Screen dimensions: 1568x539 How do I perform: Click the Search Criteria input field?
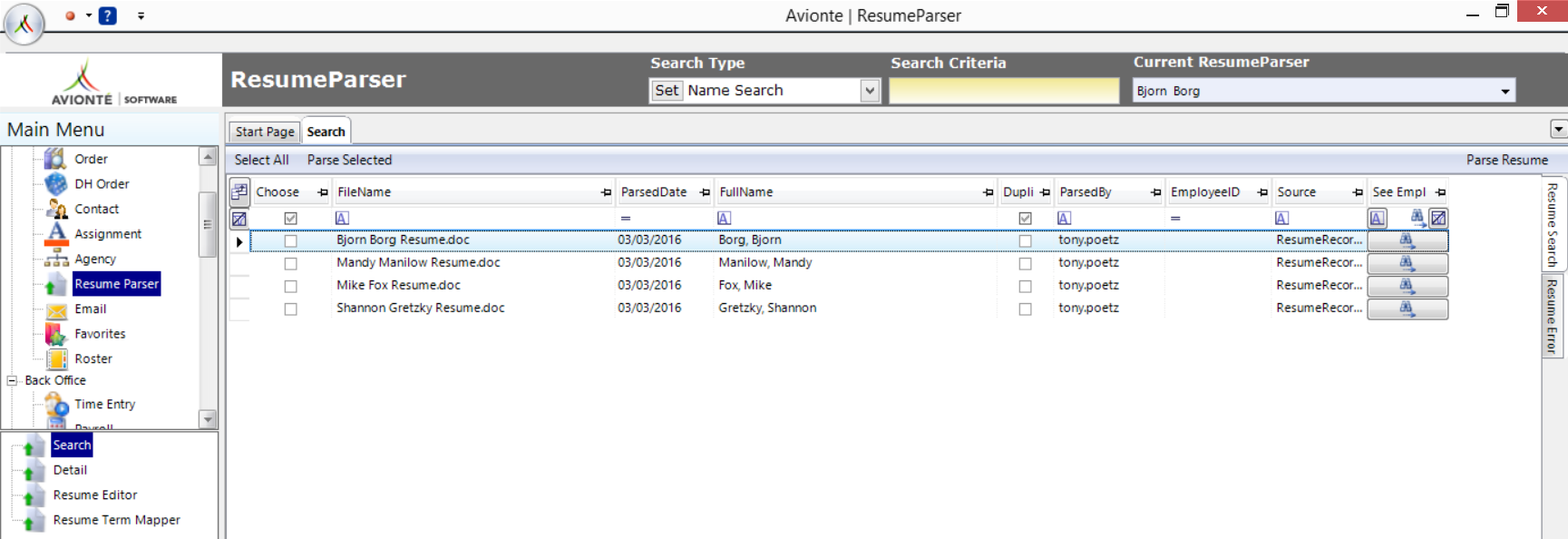tap(1004, 91)
